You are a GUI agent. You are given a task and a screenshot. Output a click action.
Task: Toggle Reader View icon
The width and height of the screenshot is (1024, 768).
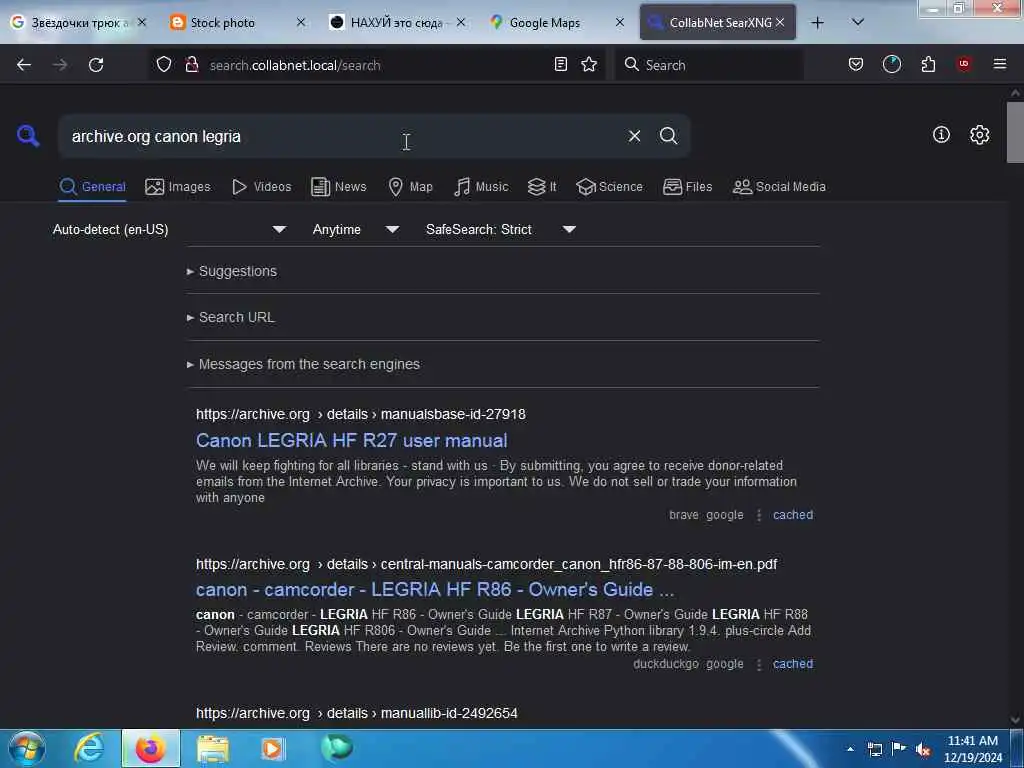pos(560,64)
